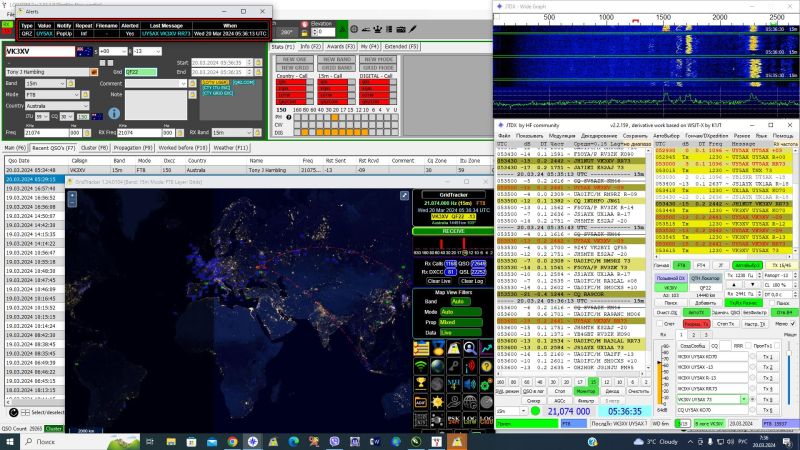Open Viber from the taskbar

pos(335,441)
